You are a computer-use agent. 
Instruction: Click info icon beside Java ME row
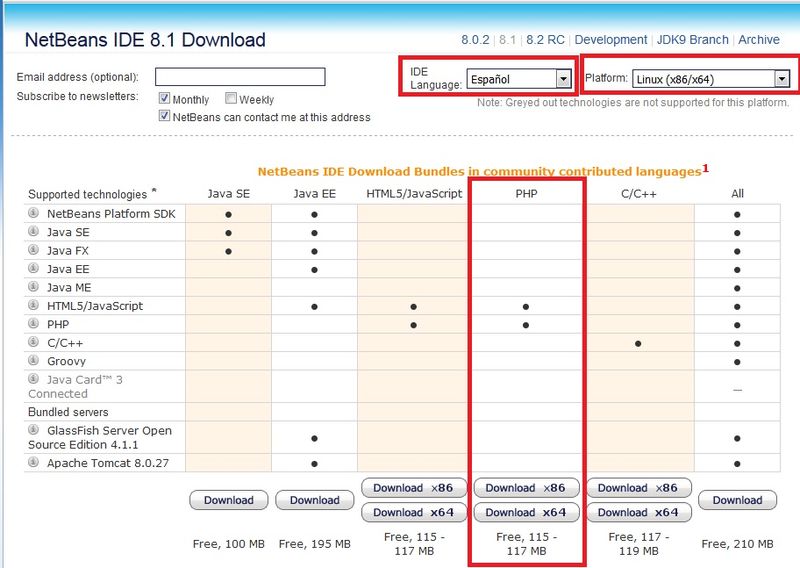(33, 286)
